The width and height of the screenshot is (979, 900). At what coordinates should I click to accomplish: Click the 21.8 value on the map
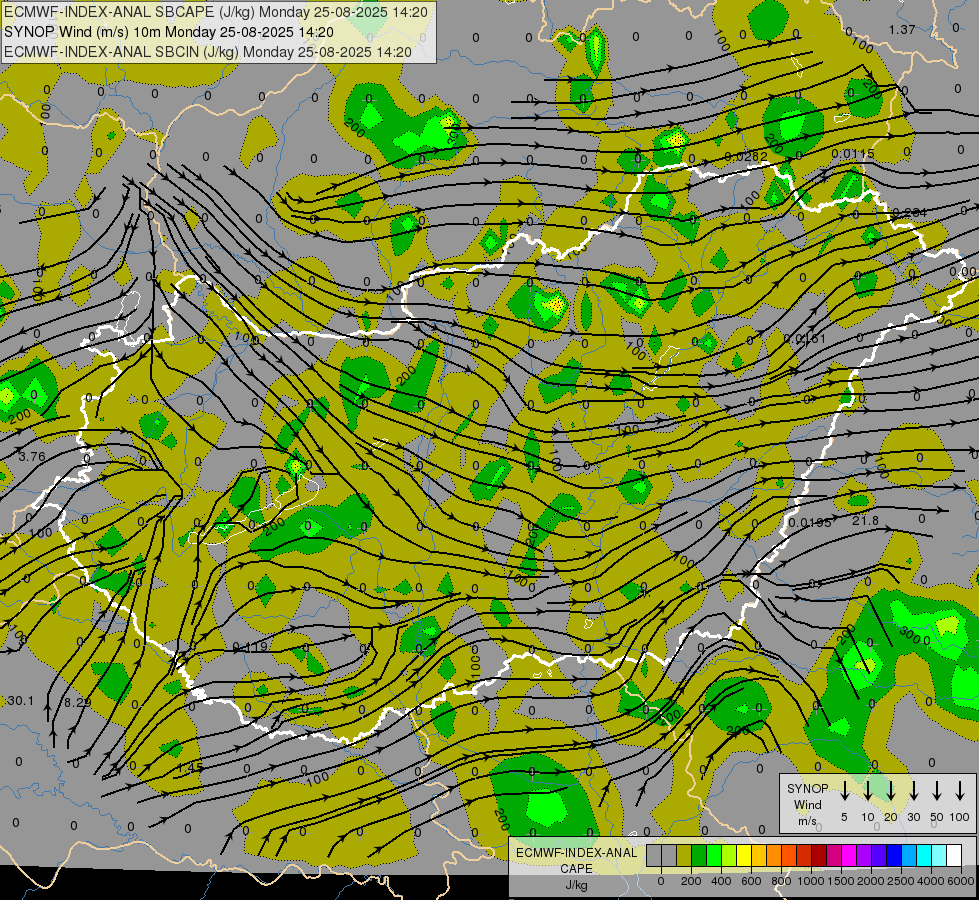[865, 520]
